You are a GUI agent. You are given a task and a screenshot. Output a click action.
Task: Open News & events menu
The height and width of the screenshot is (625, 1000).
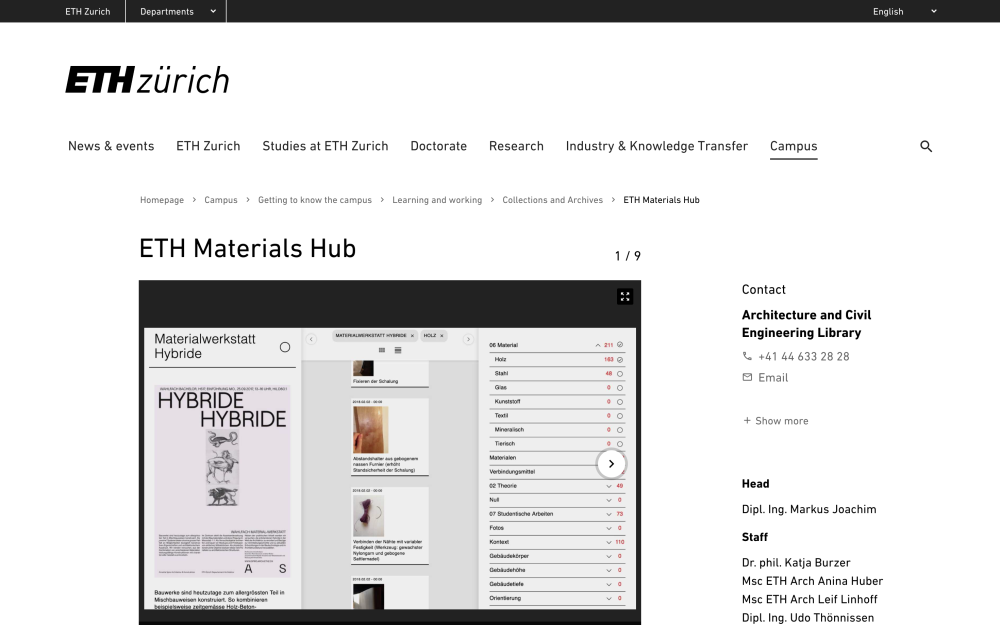coord(111,146)
